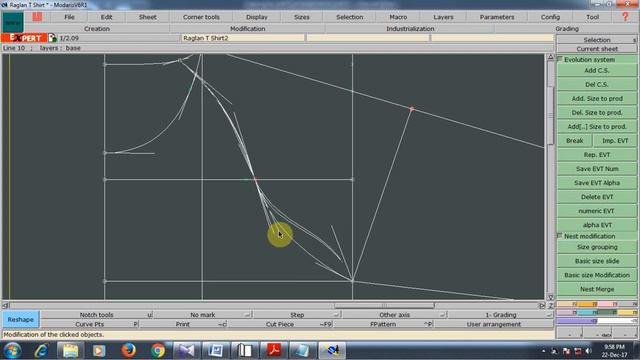Click the Nest Merge button
This screenshot has height=360, width=640.
597,289
